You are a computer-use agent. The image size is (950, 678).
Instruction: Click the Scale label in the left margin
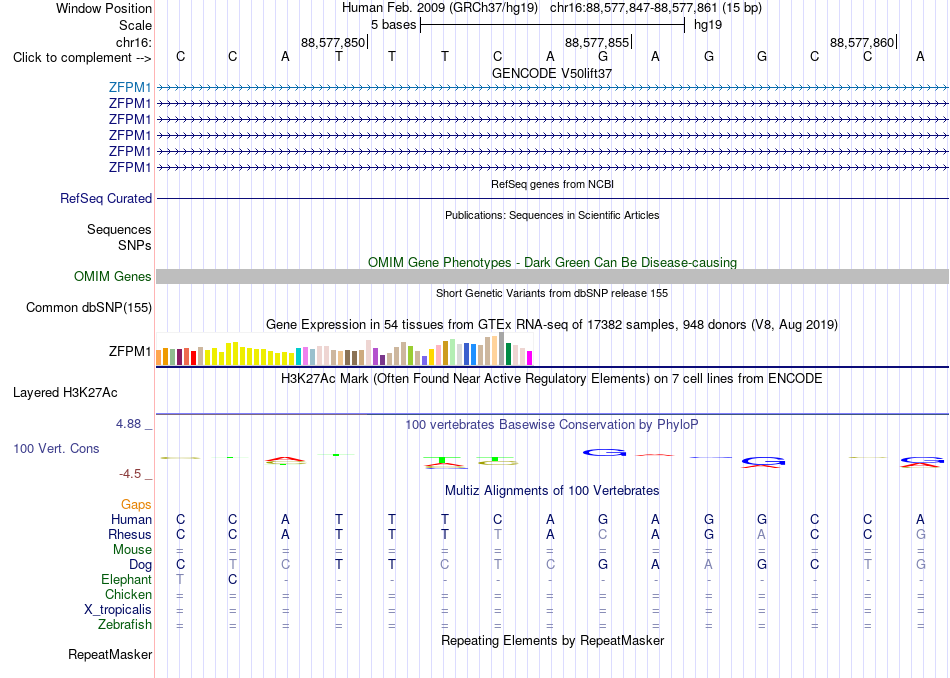tap(135, 25)
